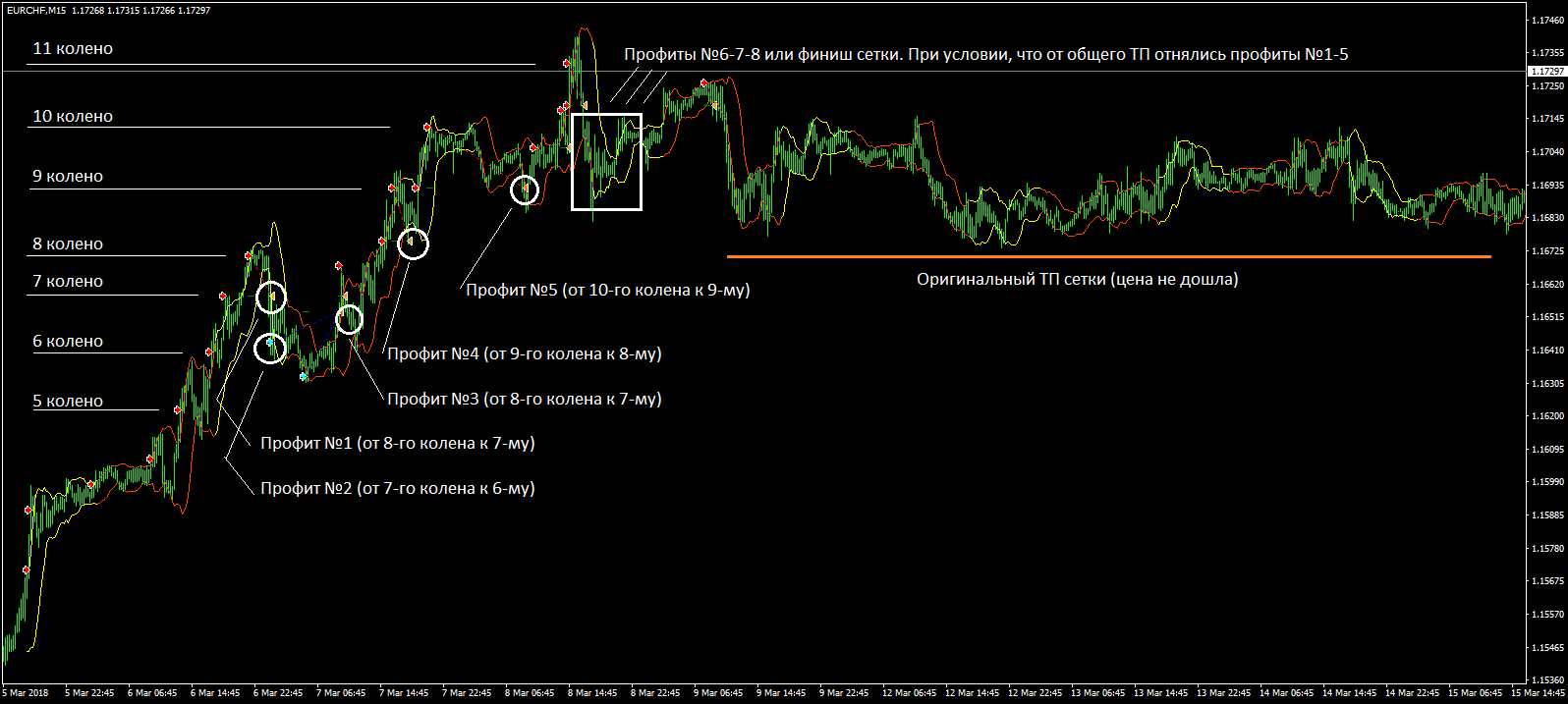1568x704 pixels.
Task: Click the 1.15675 price axis label
Action: pos(1547,581)
